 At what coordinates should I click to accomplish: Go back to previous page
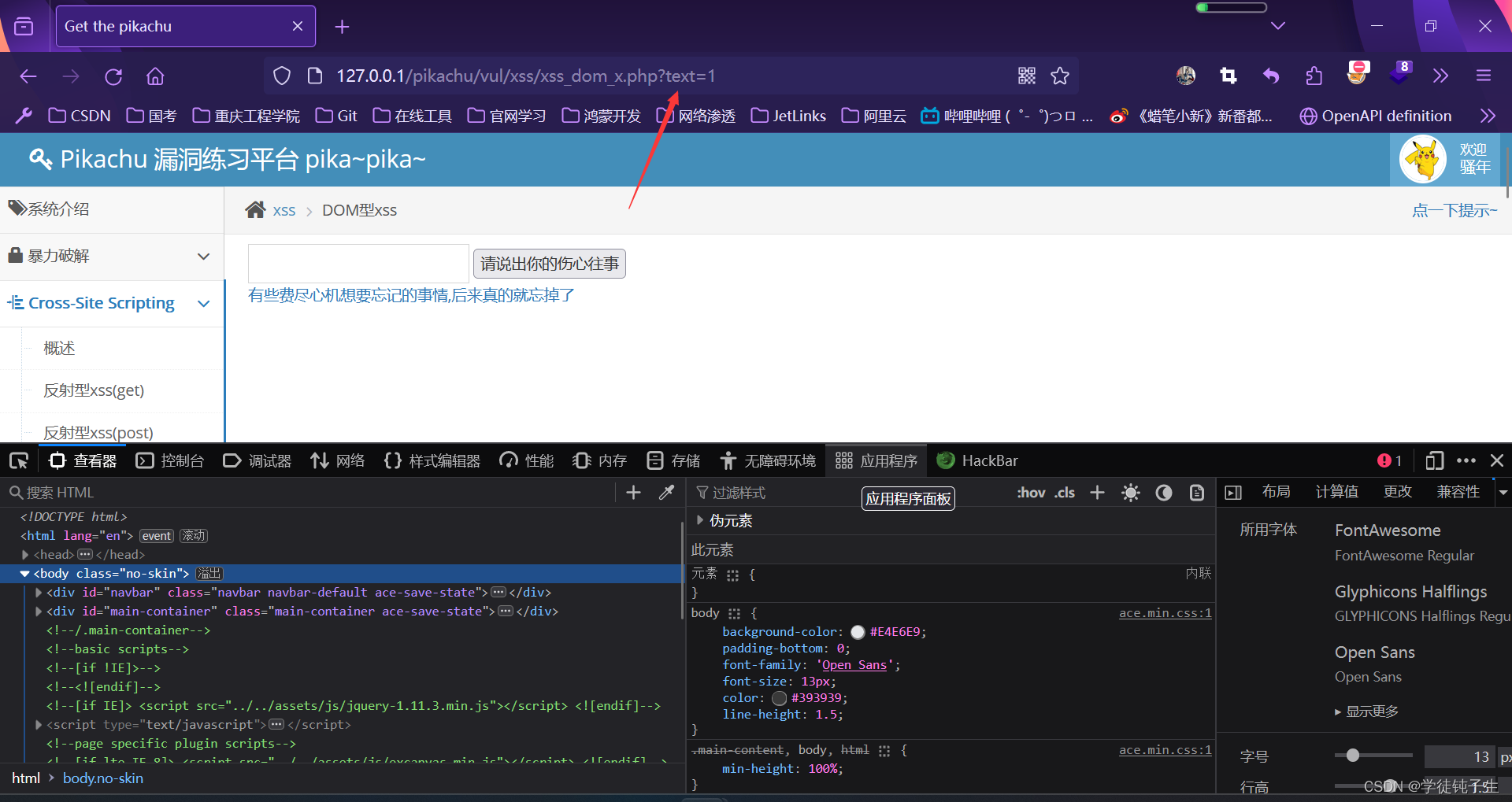click(x=28, y=76)
